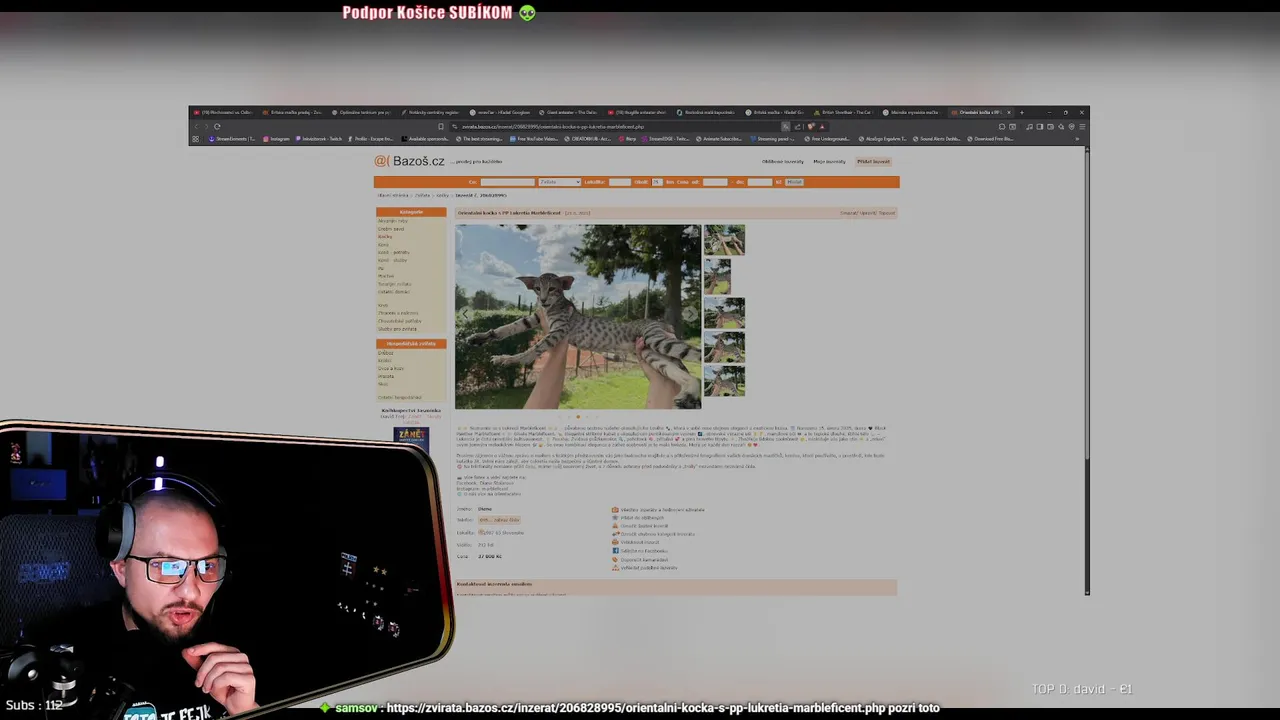This screenshot has width=1280, height=720.
Task: Click Přidat do oblíbených star icon
Action: pyautogui.click(x=615, y=518)
